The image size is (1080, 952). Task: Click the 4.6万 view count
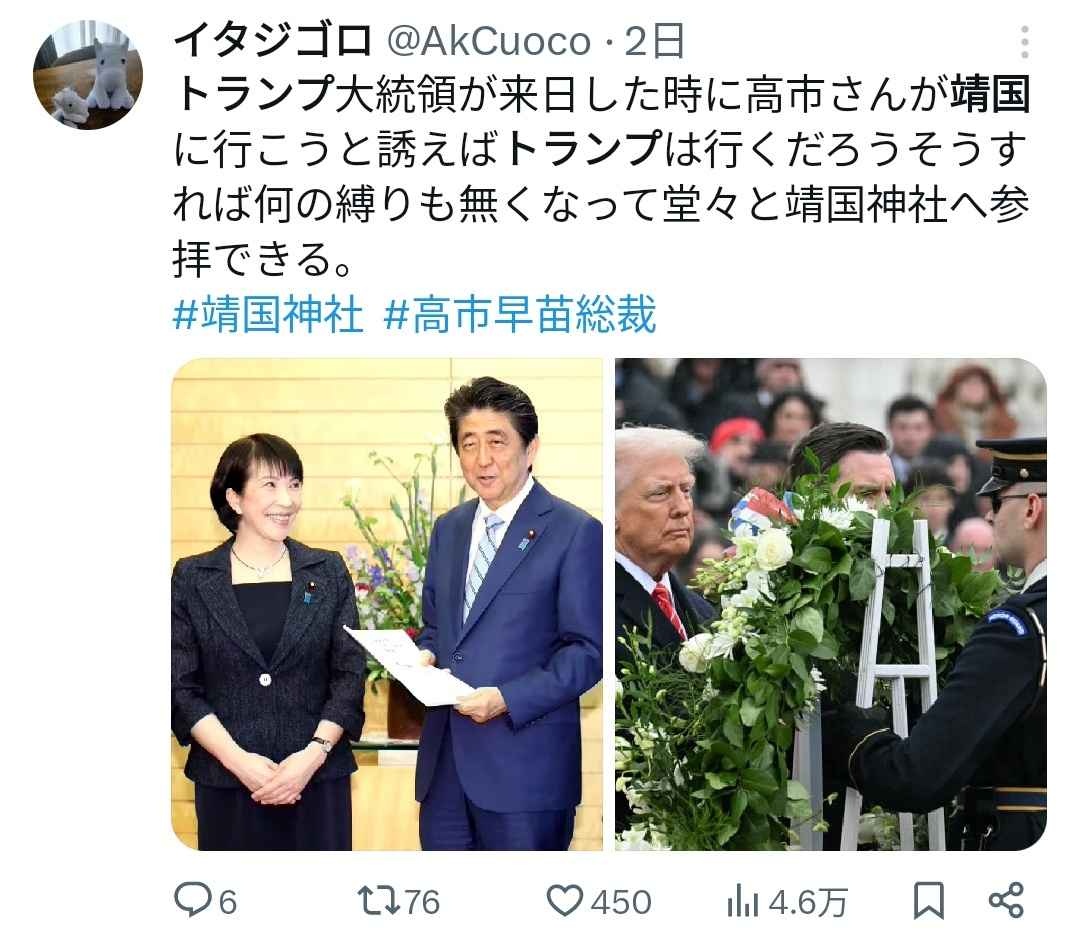(808, 902)
